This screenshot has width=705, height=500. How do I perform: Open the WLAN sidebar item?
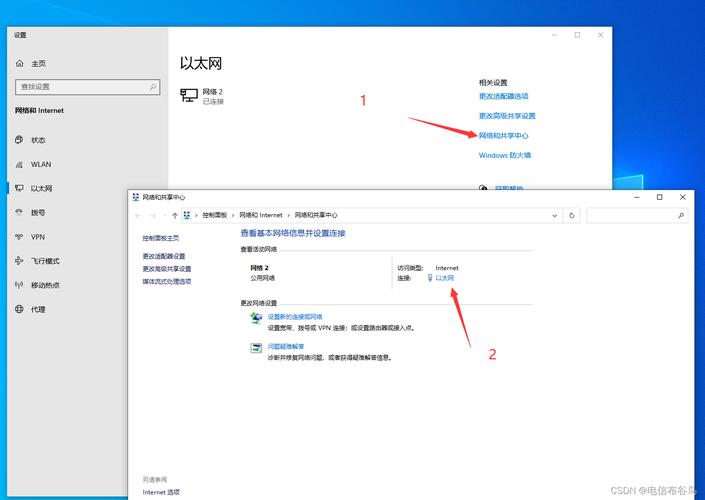pos(41,164)
